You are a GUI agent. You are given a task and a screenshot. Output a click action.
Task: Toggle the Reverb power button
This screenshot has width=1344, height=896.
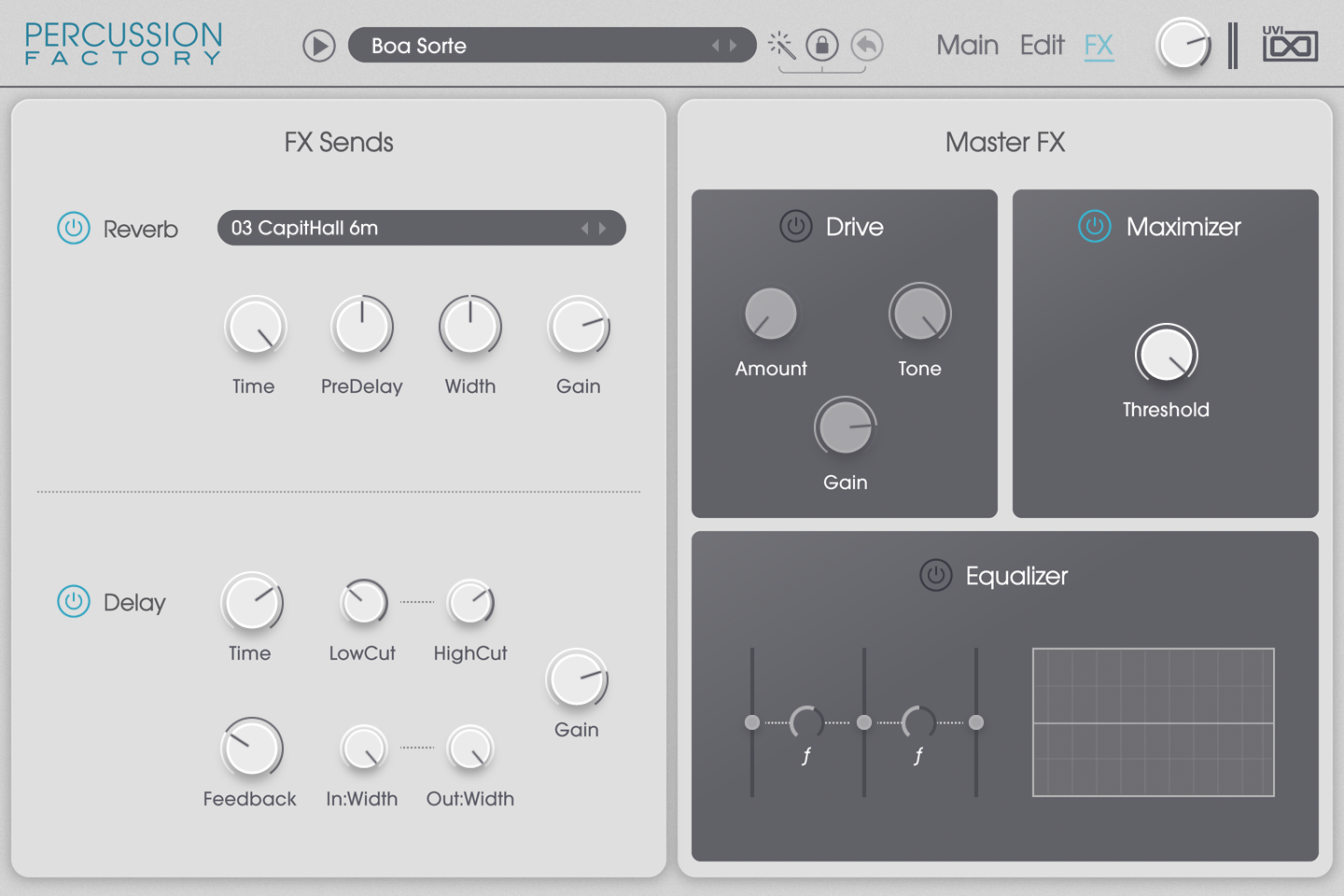[74, 228]
